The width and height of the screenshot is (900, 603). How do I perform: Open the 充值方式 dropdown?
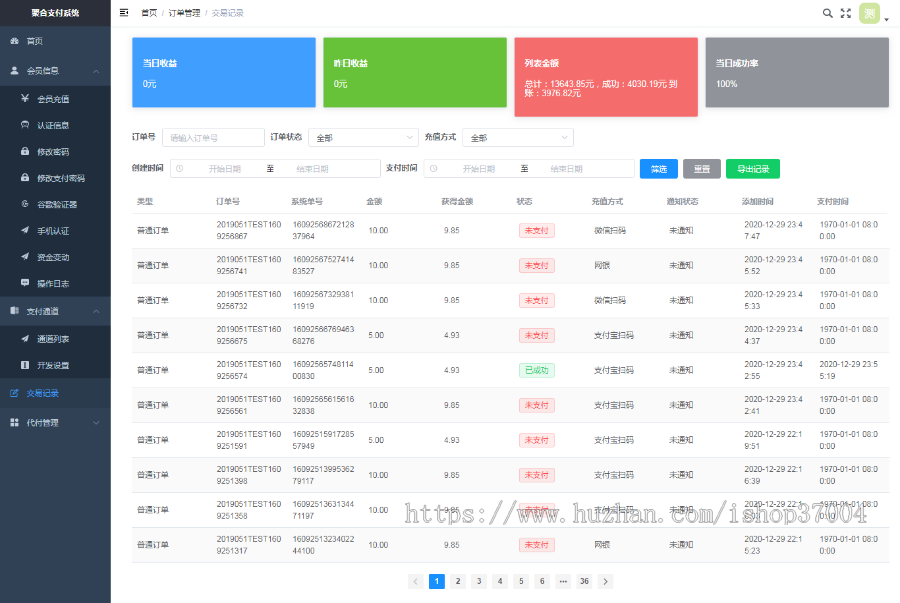(x=518, y=137)
